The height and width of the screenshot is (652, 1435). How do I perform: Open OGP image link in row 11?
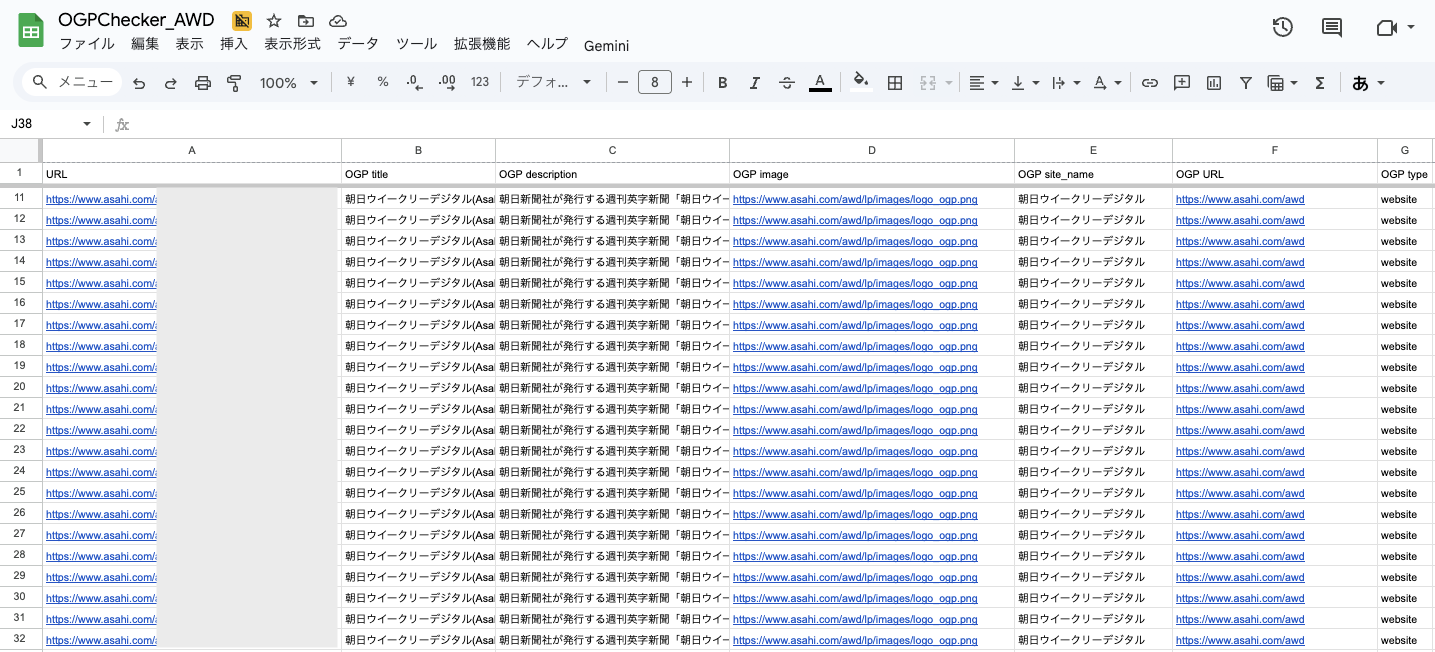[855, 199]
